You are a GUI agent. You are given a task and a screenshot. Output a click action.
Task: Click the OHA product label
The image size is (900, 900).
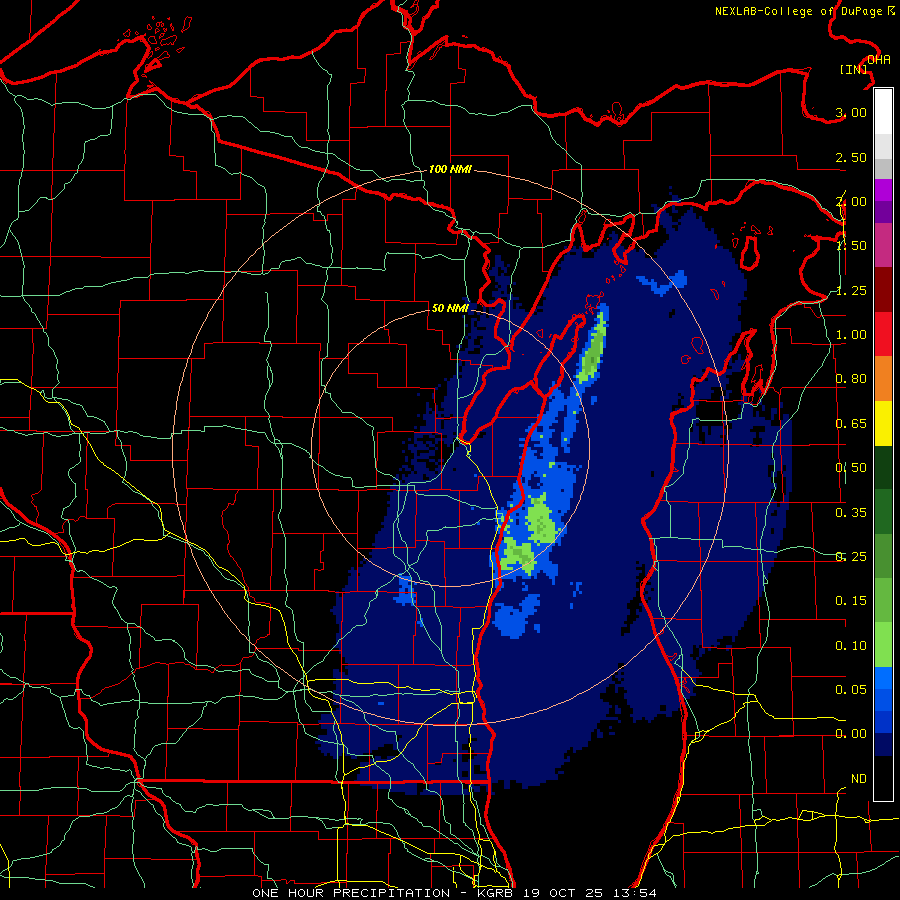point(879,60)
